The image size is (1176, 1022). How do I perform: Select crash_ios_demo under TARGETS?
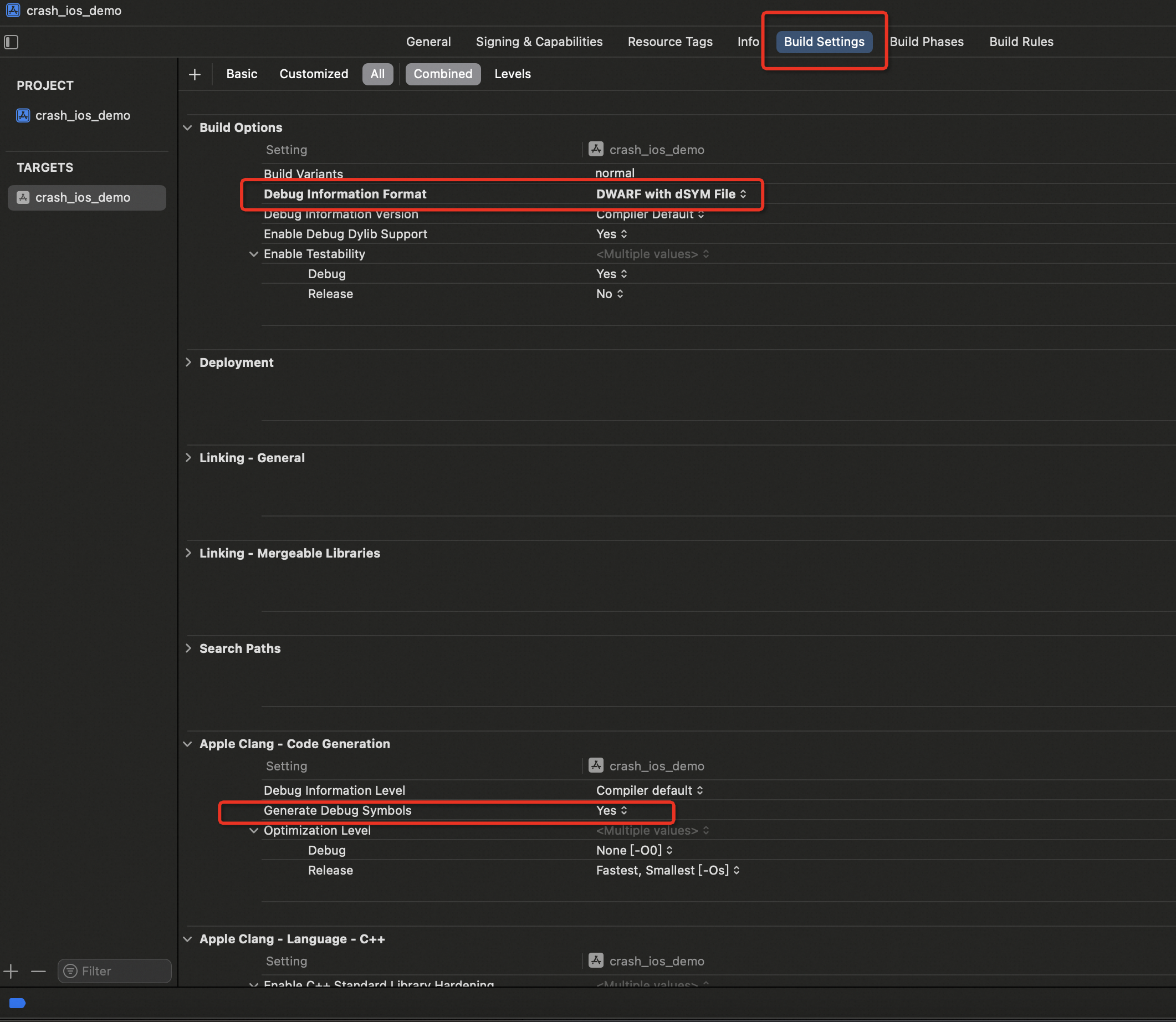86,197
